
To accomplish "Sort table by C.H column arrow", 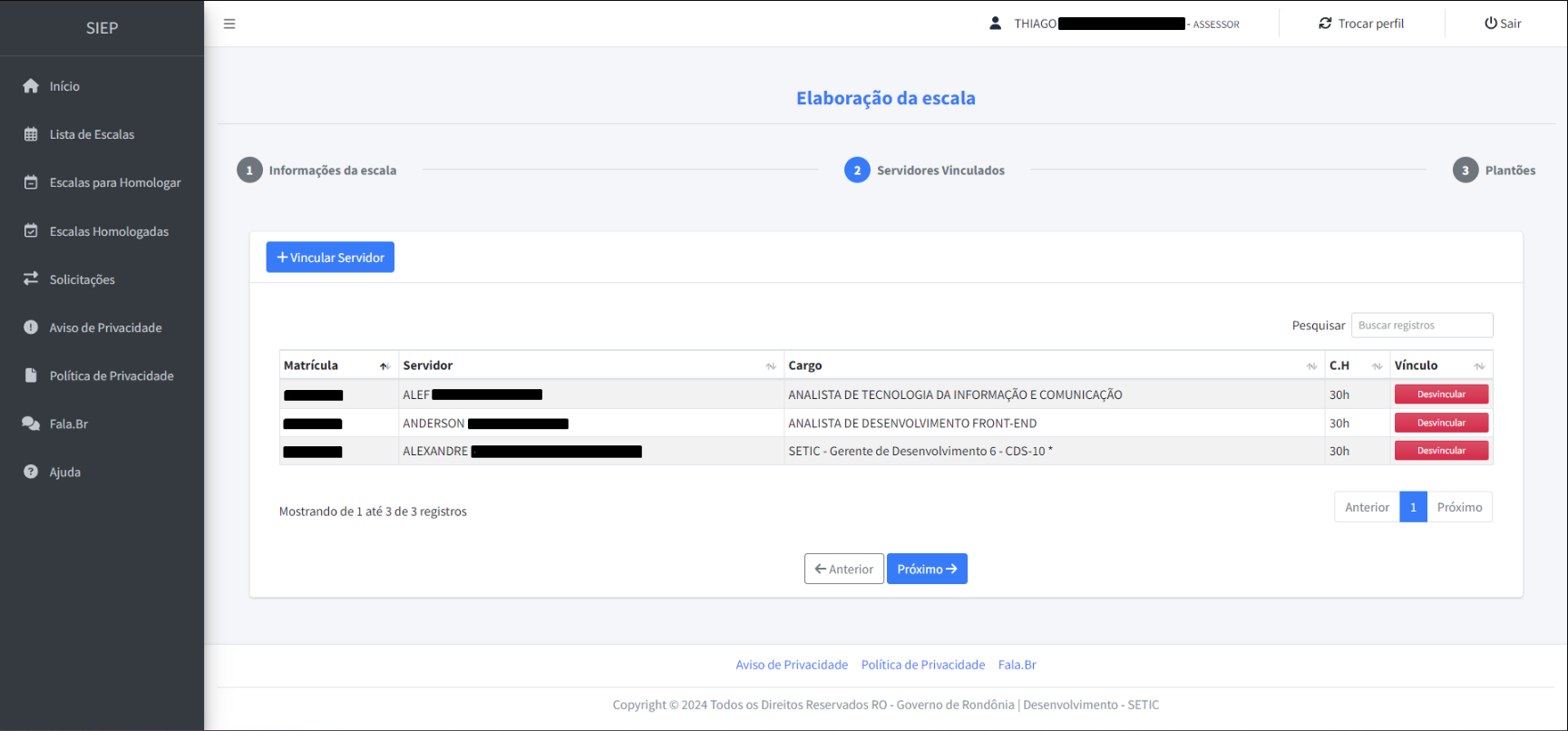I will click(x=1377, y=366).
